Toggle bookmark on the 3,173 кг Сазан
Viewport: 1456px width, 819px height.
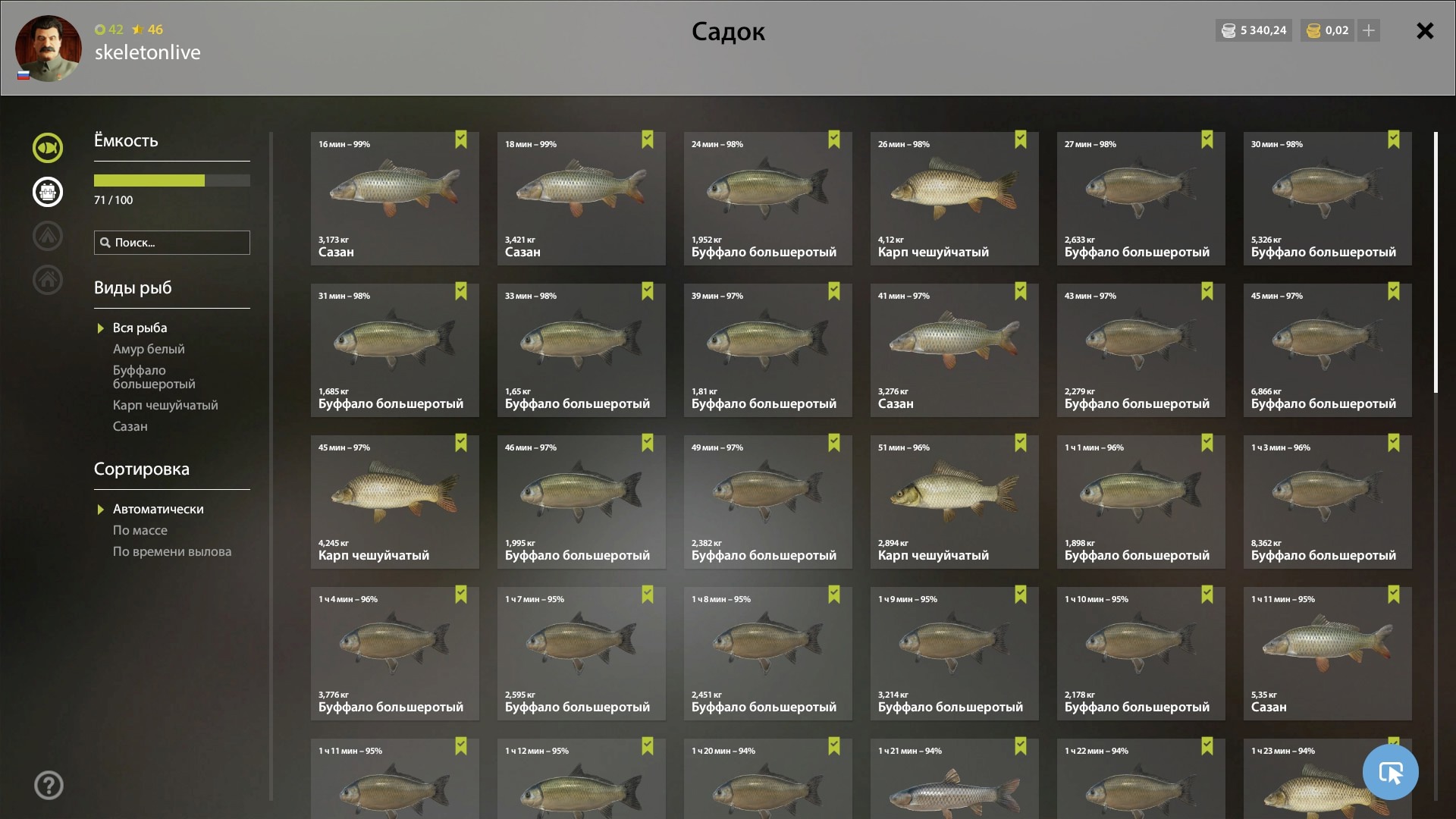tap(461, 140)
